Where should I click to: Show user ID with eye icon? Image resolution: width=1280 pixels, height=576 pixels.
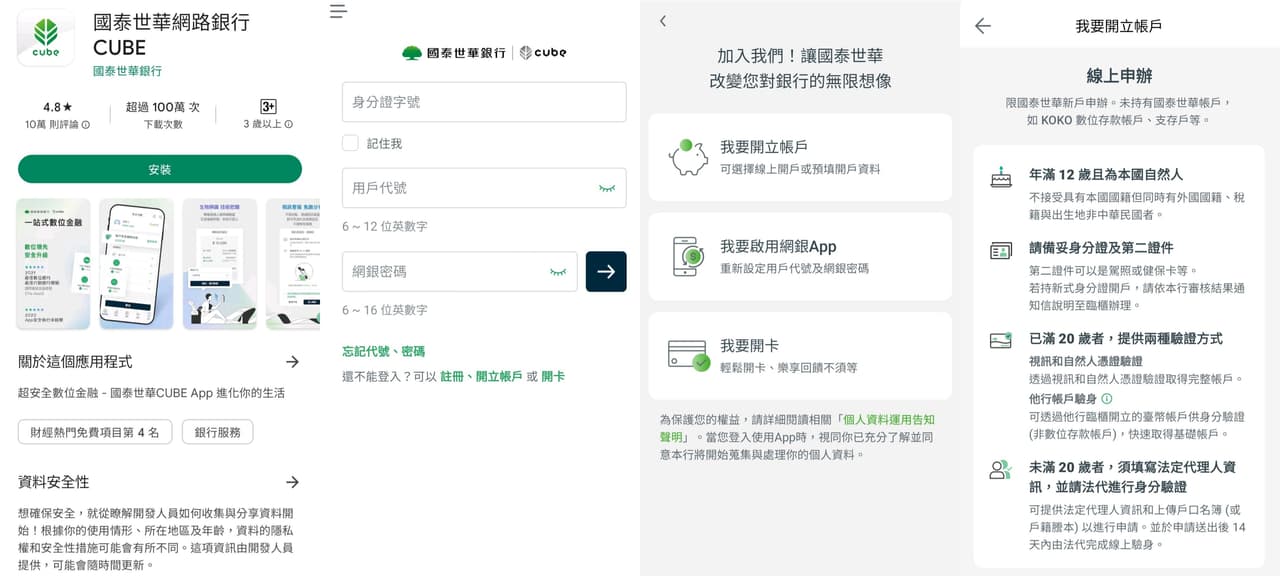(607, 188)
